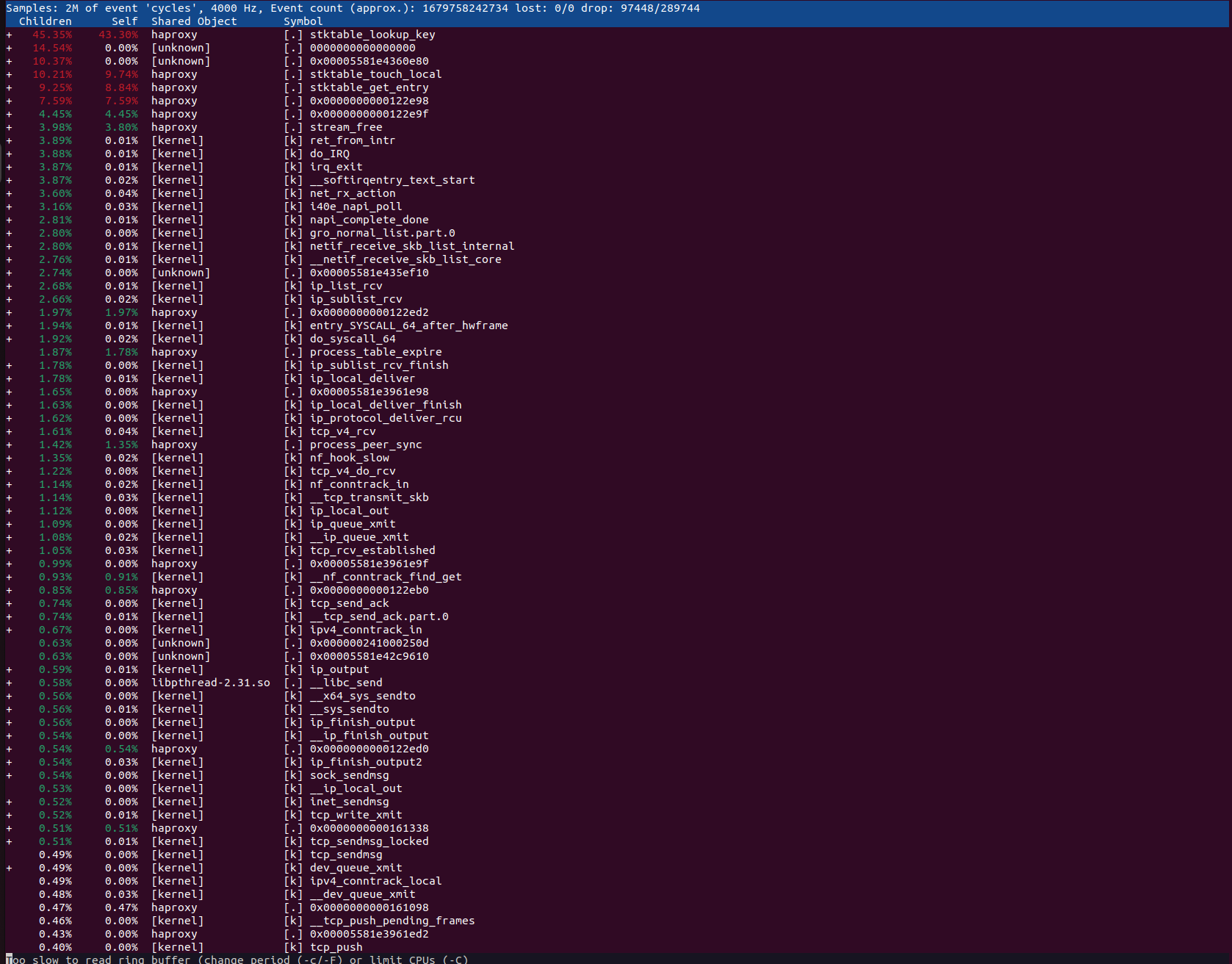Expand the do_IRQ kernel call chain

coord(8,153)
